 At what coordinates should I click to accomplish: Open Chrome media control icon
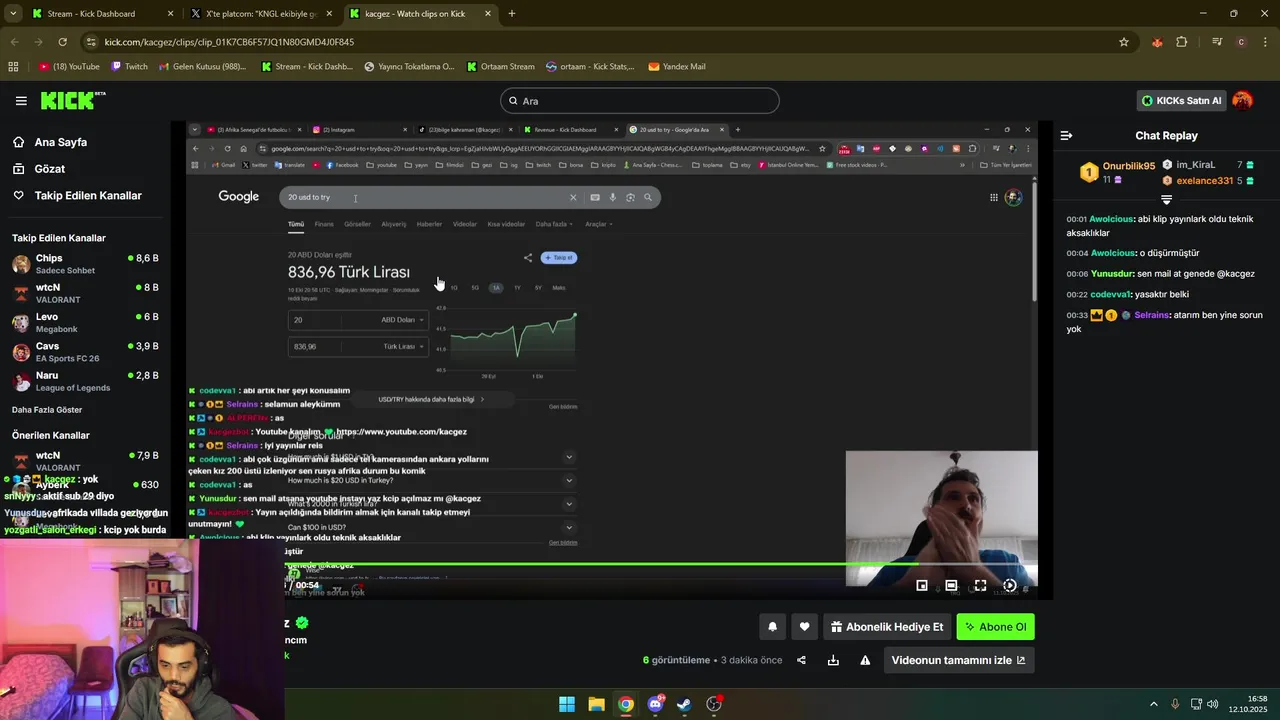coord(1217,42)
